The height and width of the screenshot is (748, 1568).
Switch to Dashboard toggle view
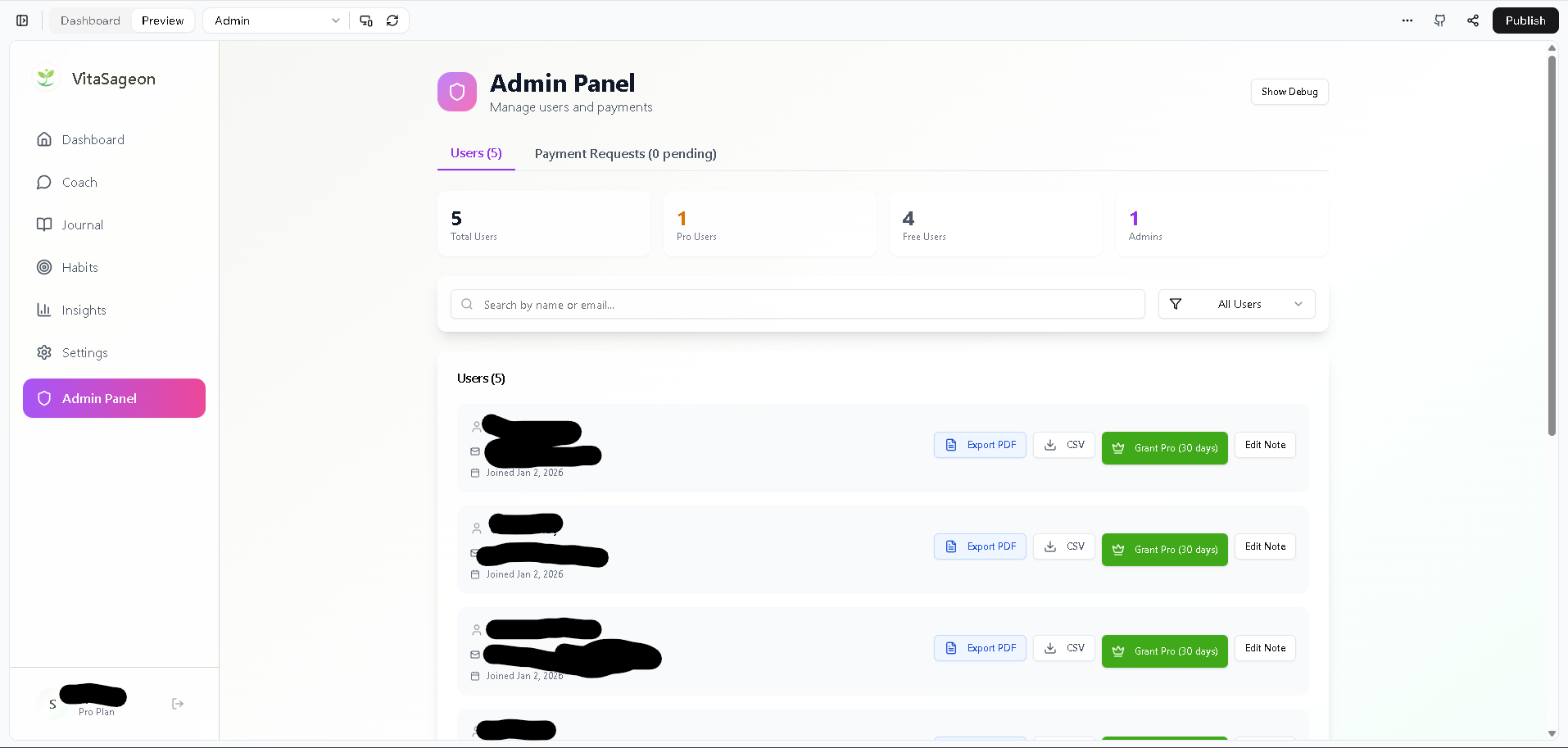(90, 20)
